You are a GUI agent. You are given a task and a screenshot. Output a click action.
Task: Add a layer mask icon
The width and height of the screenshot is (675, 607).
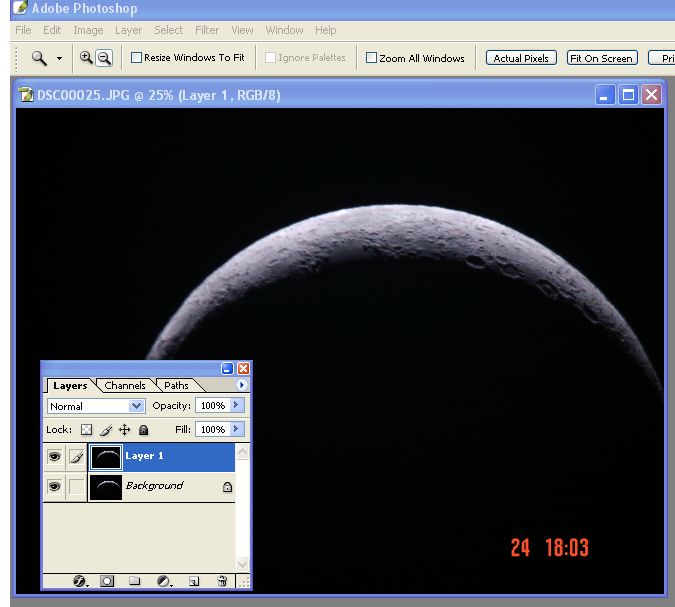[x=107, y=582]
